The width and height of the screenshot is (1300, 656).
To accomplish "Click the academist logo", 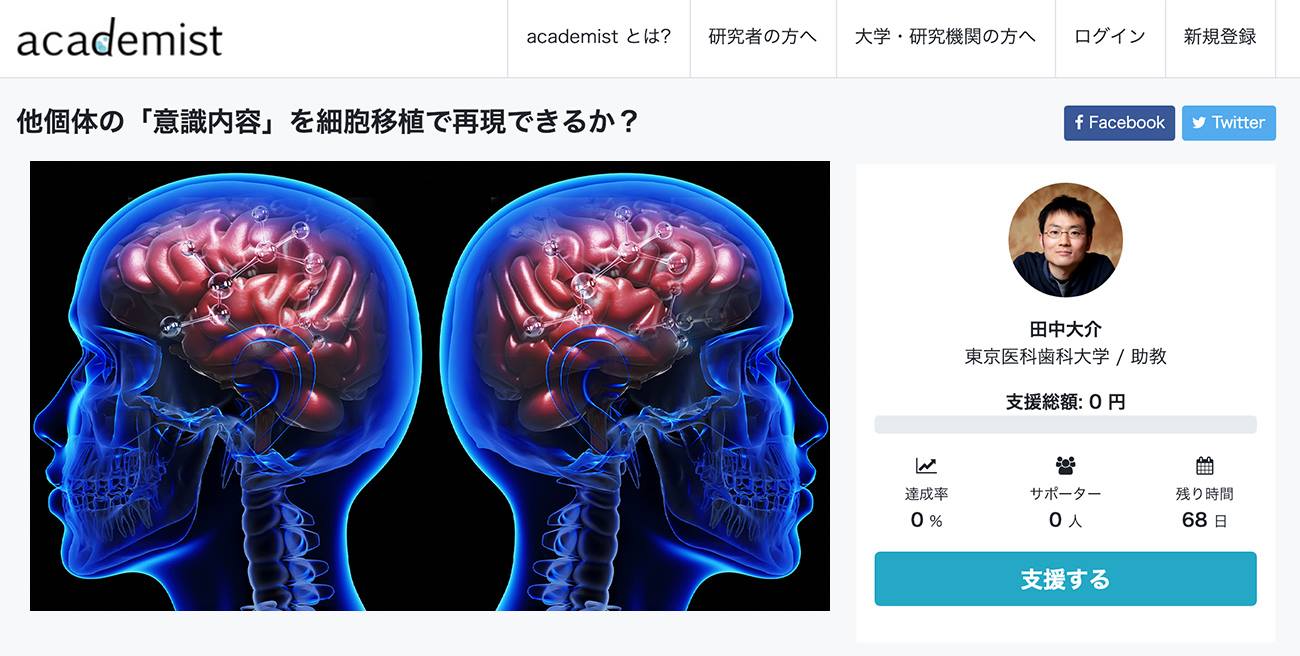I will (120, 38).
